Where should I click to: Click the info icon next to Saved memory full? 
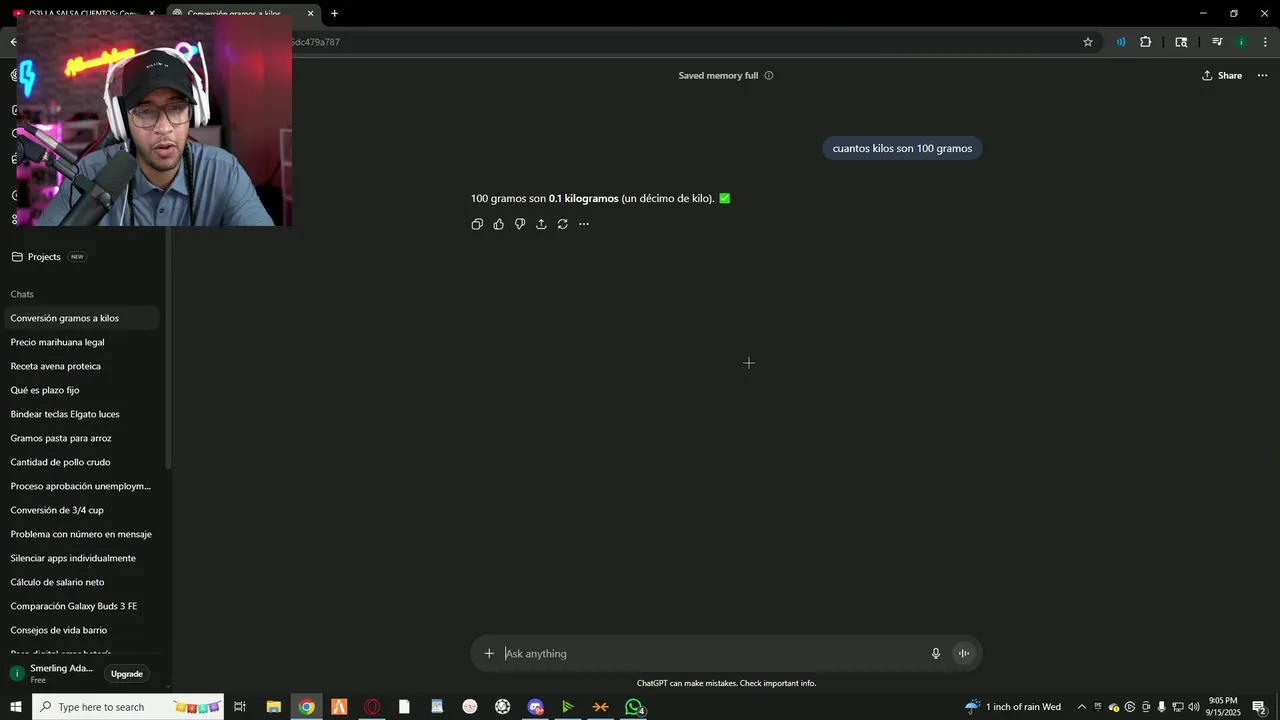click(x=769, y=75)
